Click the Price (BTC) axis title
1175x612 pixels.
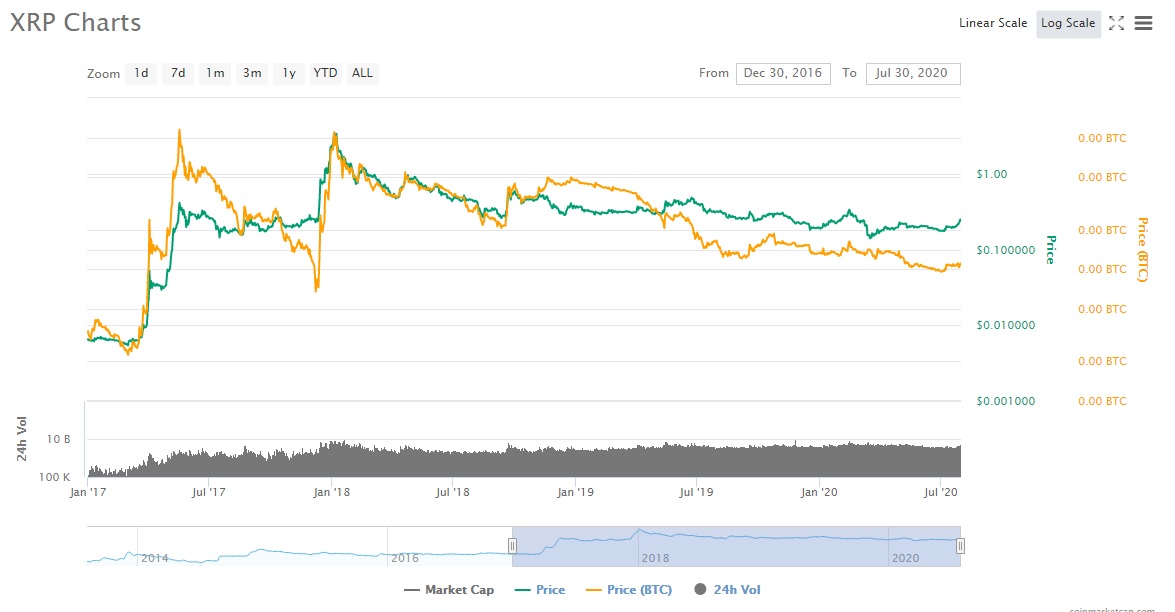click(1143, 249)
